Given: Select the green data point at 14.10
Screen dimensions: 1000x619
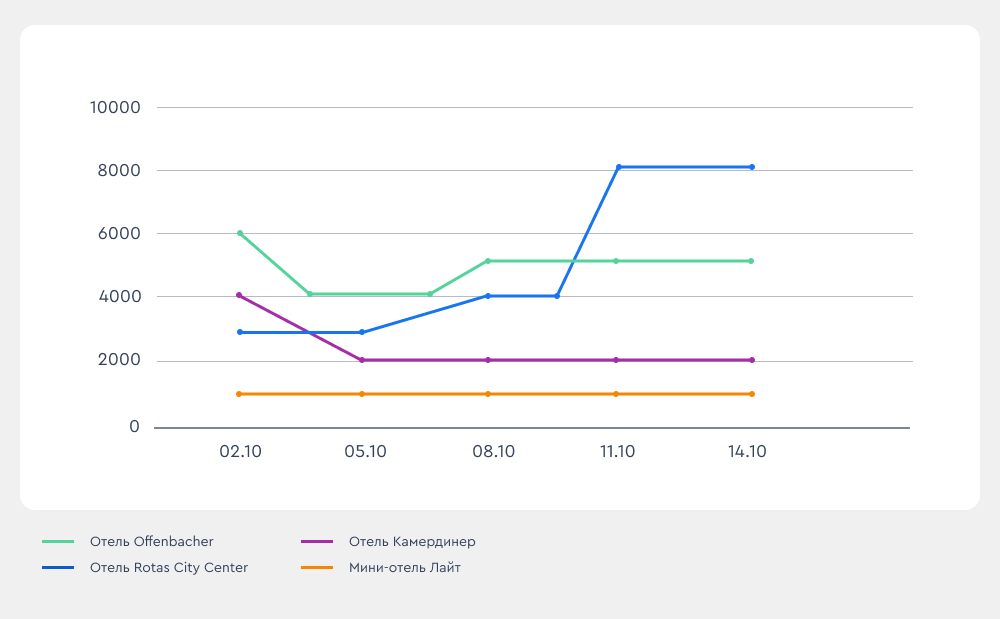Looking at the screenshot, I should click(x=752, y=261).
